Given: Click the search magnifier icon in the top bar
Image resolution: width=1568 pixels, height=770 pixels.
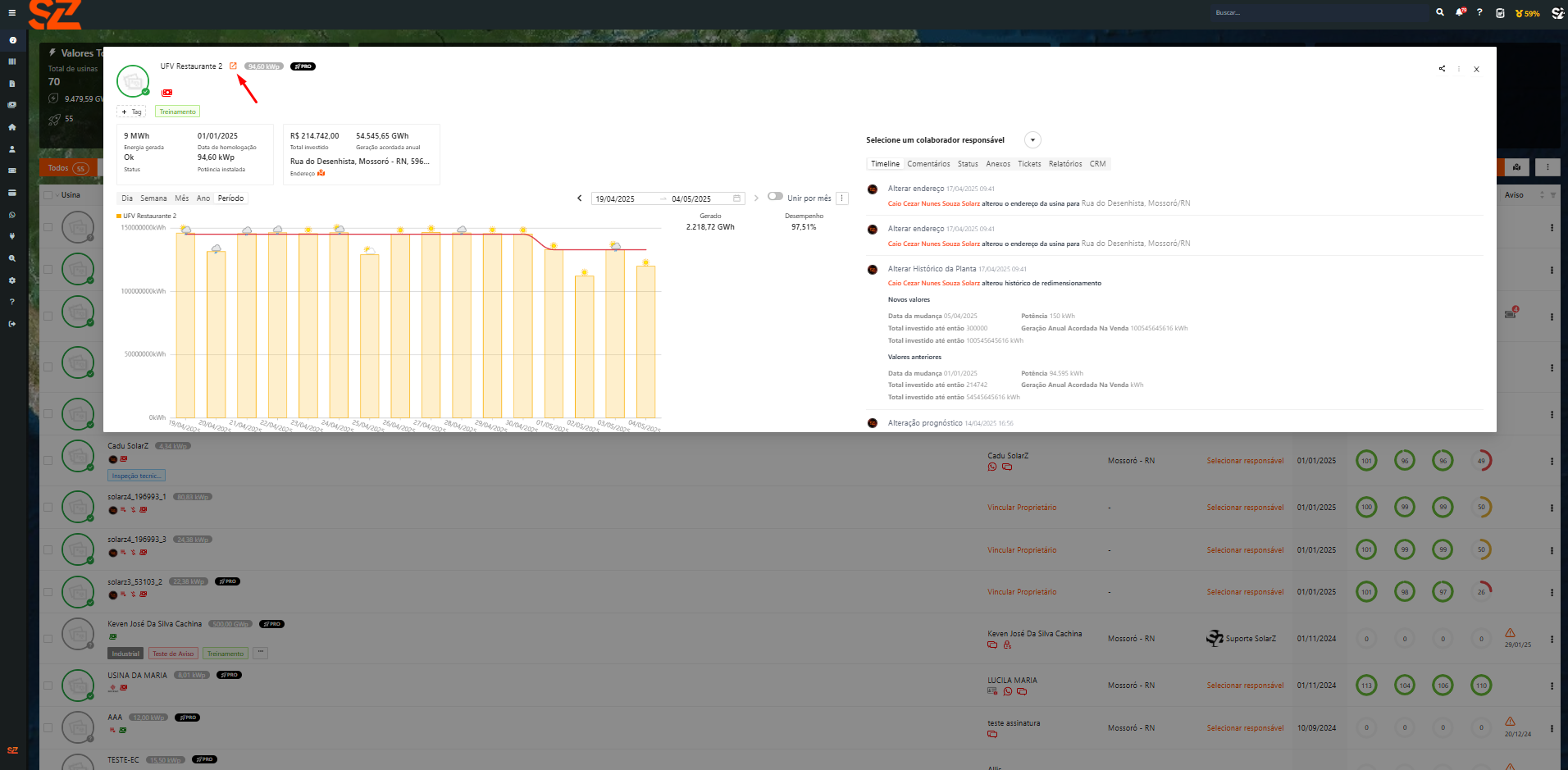Looking at the screenshot, I should 1439,12.
